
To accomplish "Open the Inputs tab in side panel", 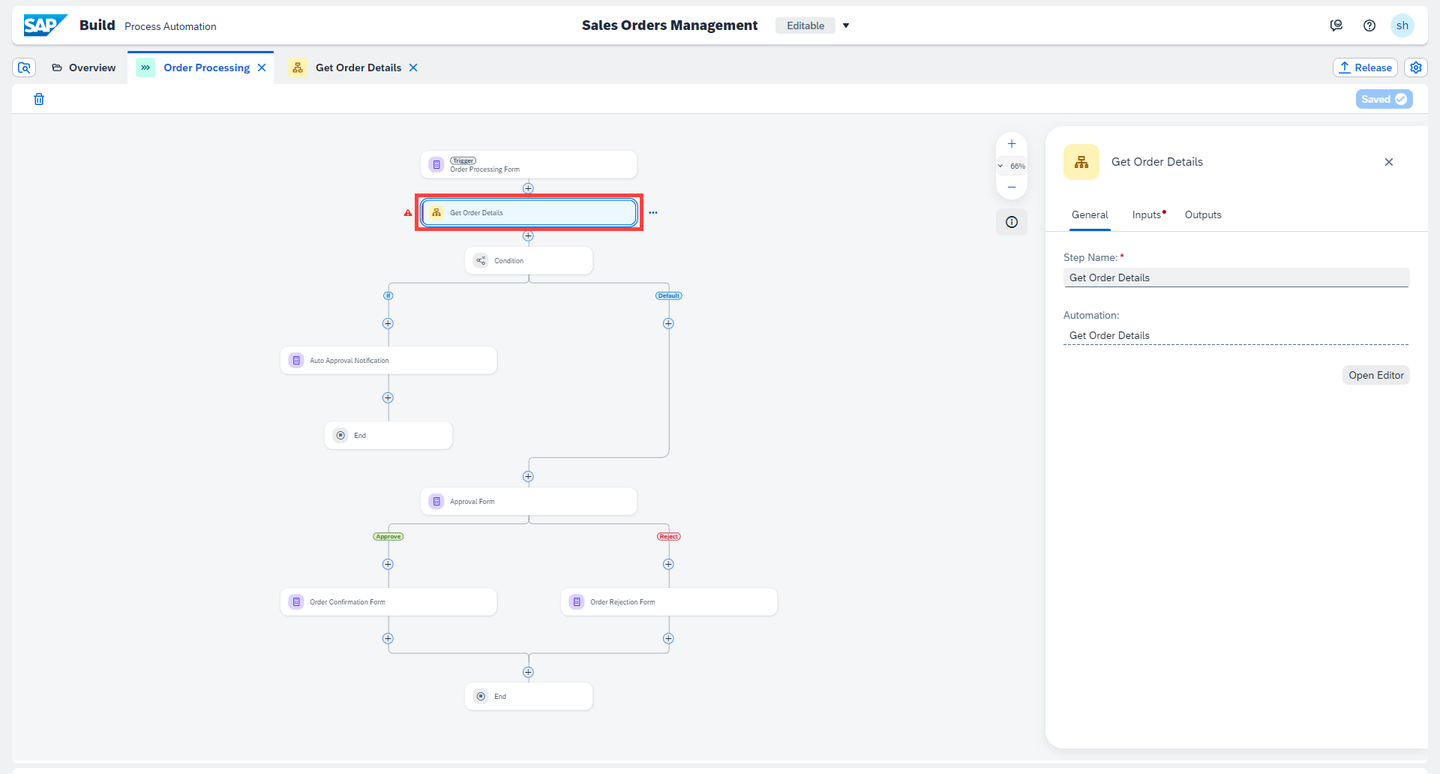I will (x=1149, y=215).
